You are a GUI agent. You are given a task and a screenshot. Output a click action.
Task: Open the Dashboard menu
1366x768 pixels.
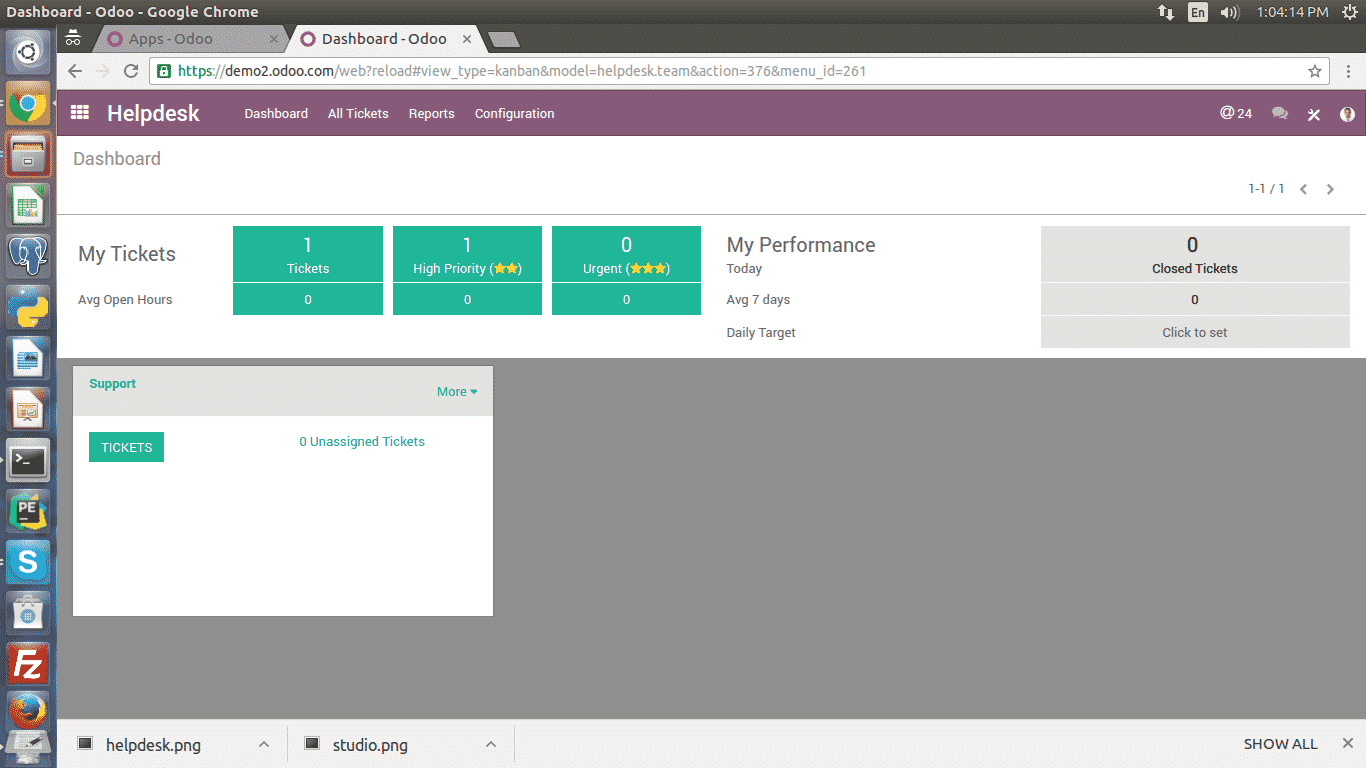coord(276,114)
